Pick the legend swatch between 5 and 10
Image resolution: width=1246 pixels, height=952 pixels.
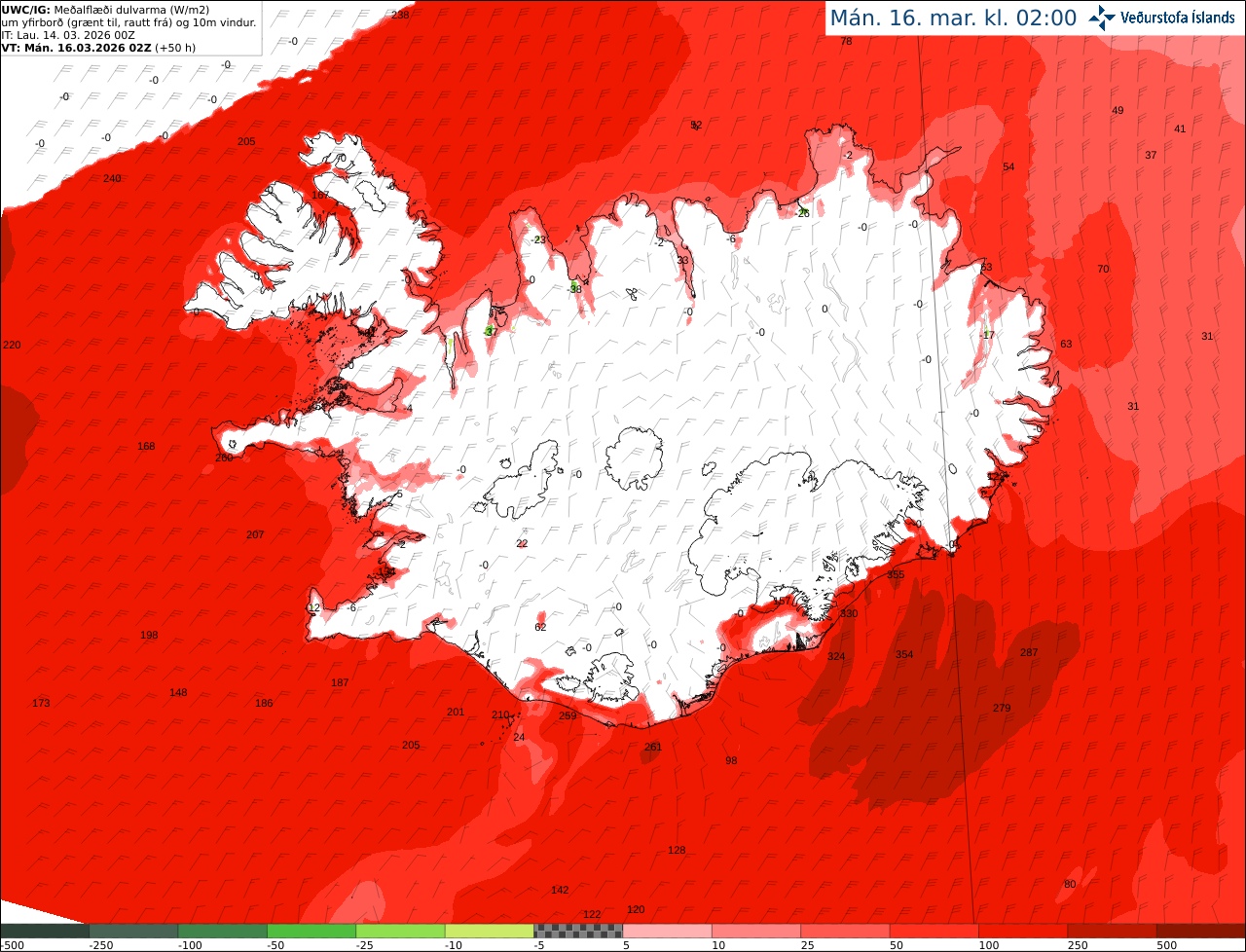tap(667, 931)
